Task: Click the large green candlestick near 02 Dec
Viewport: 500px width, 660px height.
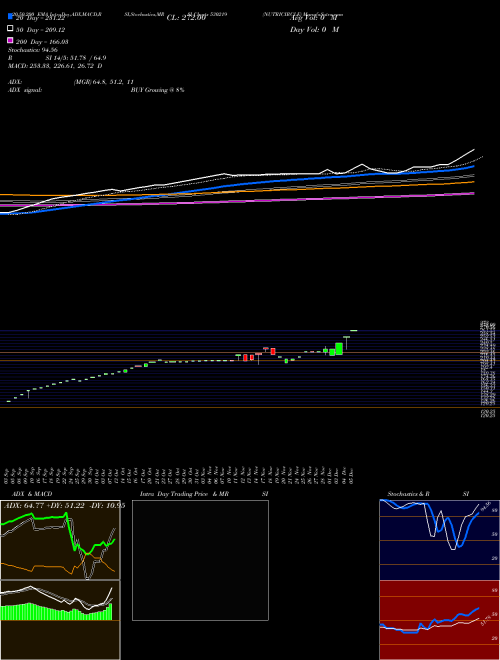Action: [x=339, y=349]
